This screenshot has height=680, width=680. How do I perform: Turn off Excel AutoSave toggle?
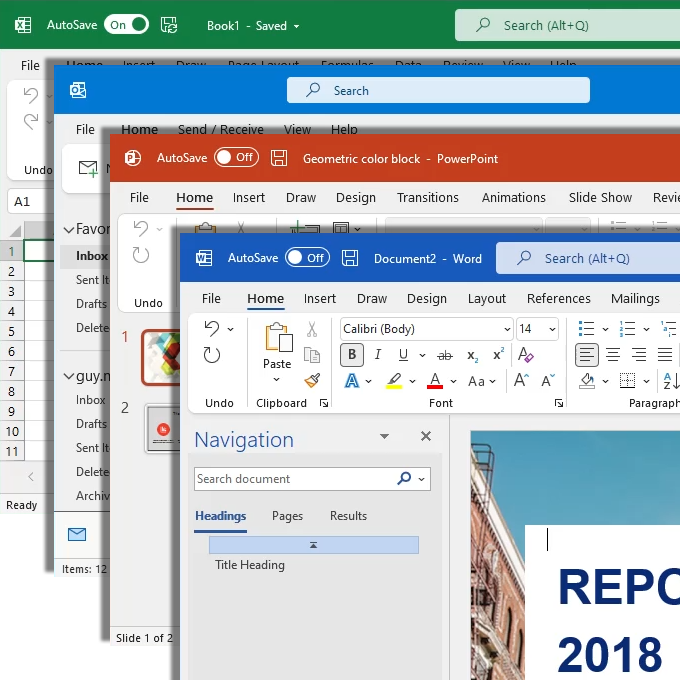pos(126,25)
